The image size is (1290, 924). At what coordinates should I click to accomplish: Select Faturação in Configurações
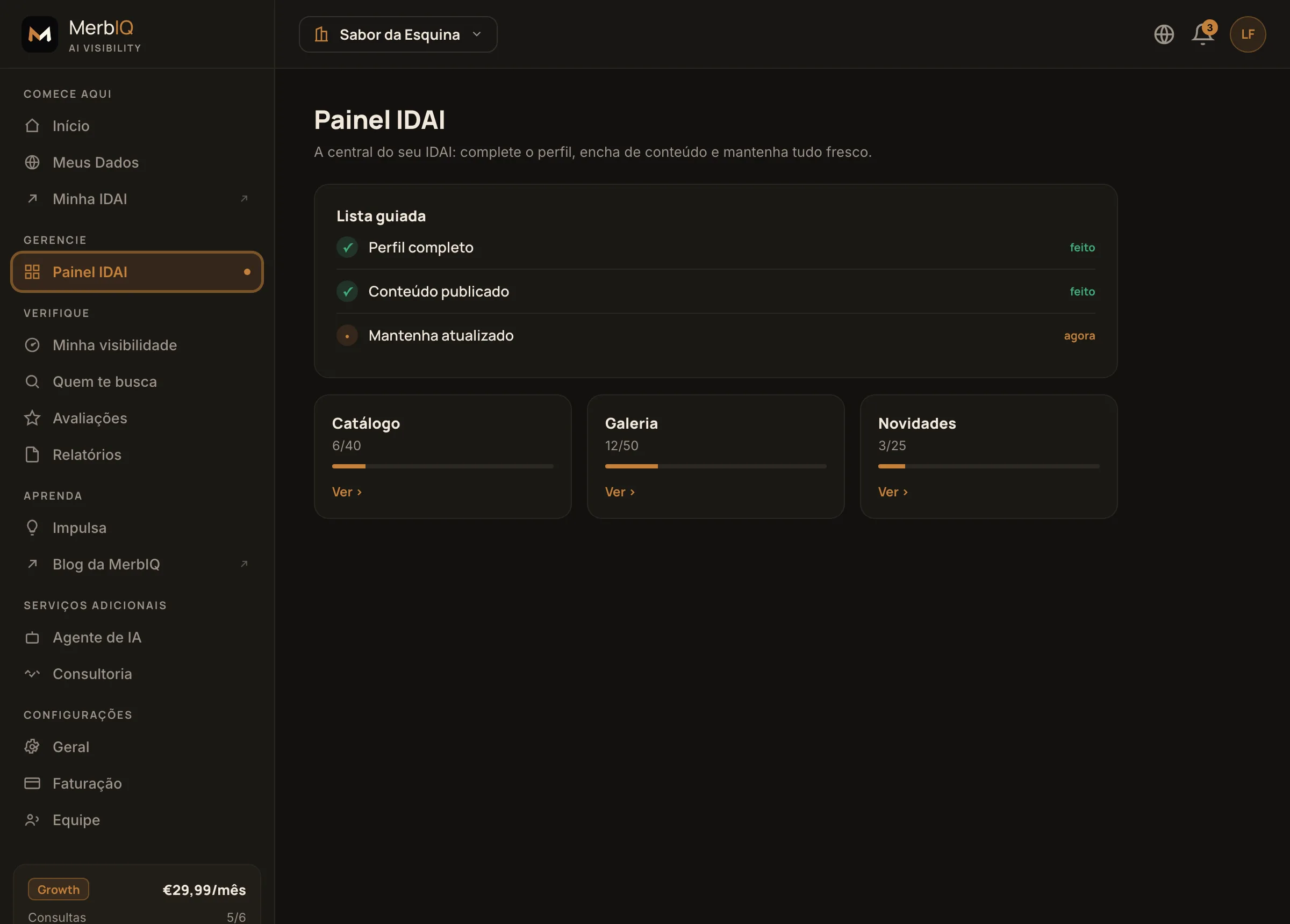pos(137,783)
